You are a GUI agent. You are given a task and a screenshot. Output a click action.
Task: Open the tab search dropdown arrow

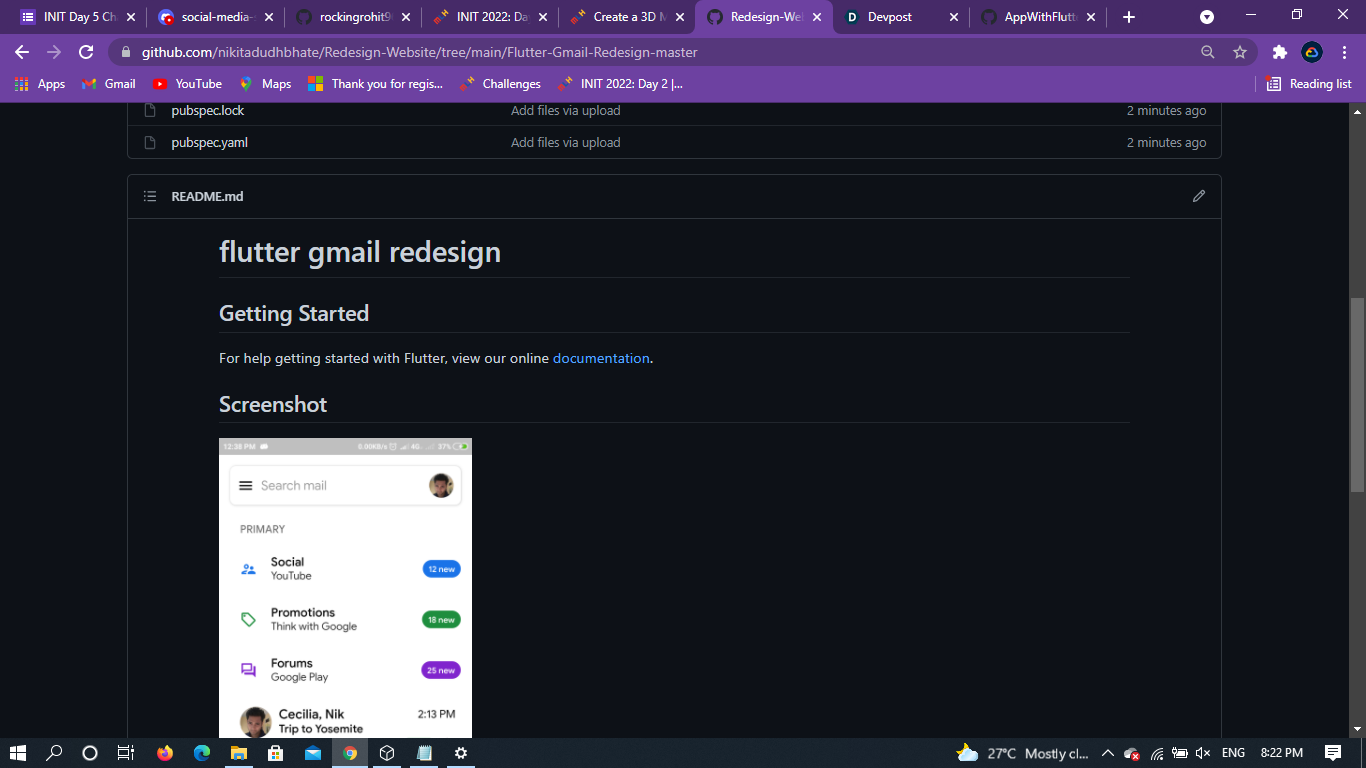point(1207,17)
